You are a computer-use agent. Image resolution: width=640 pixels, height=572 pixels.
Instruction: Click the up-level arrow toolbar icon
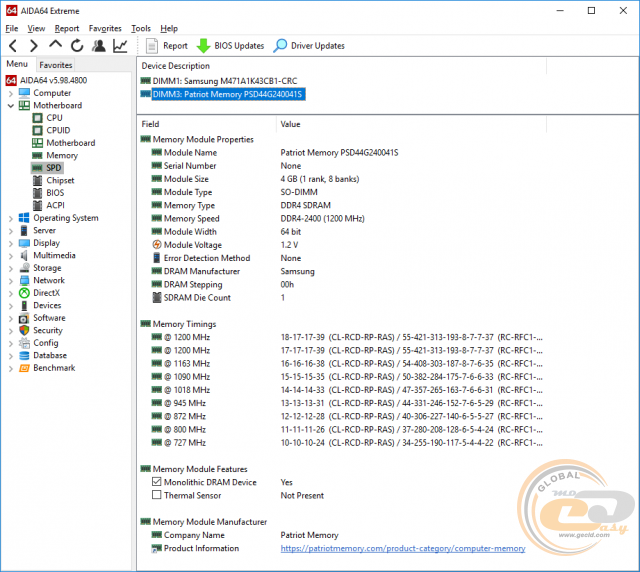click(x=56, y=45)
